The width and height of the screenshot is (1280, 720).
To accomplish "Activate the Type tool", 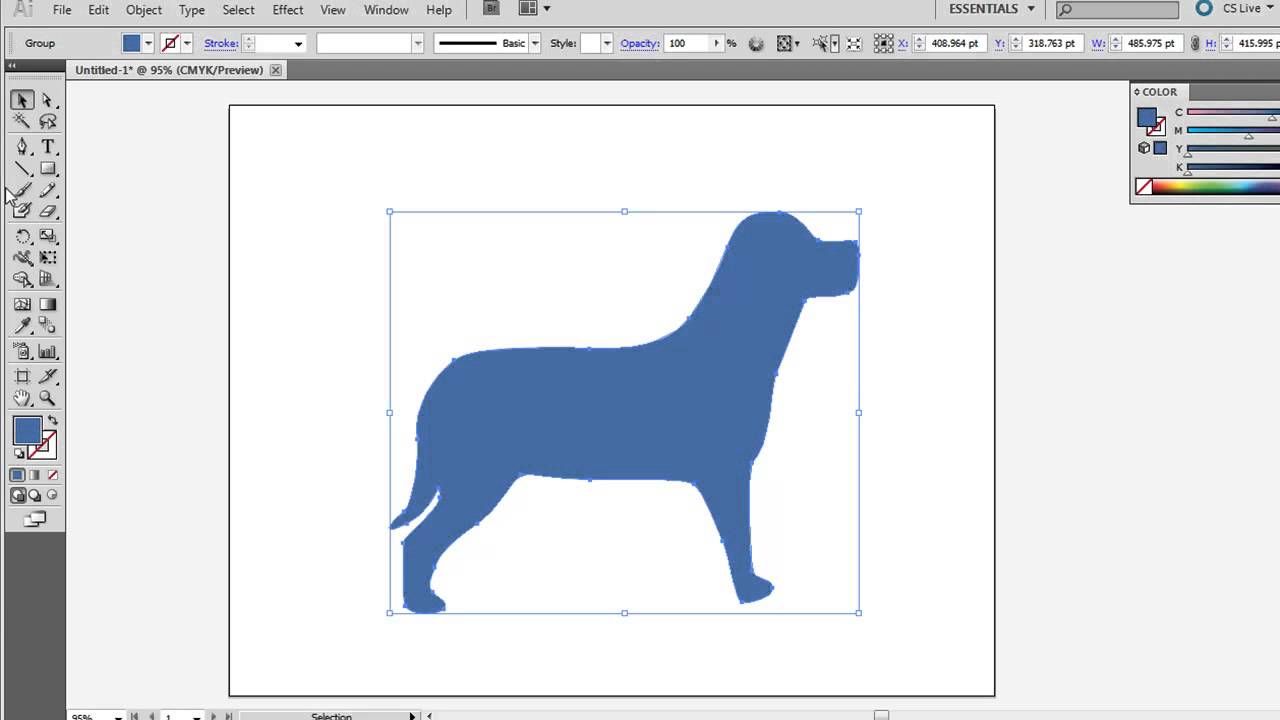I will tap(48, 146).
